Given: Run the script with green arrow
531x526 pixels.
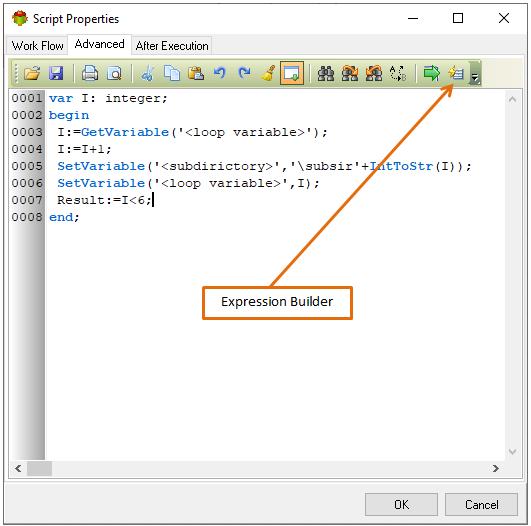Looking at the screenshot, I should (x=431, y=73).
